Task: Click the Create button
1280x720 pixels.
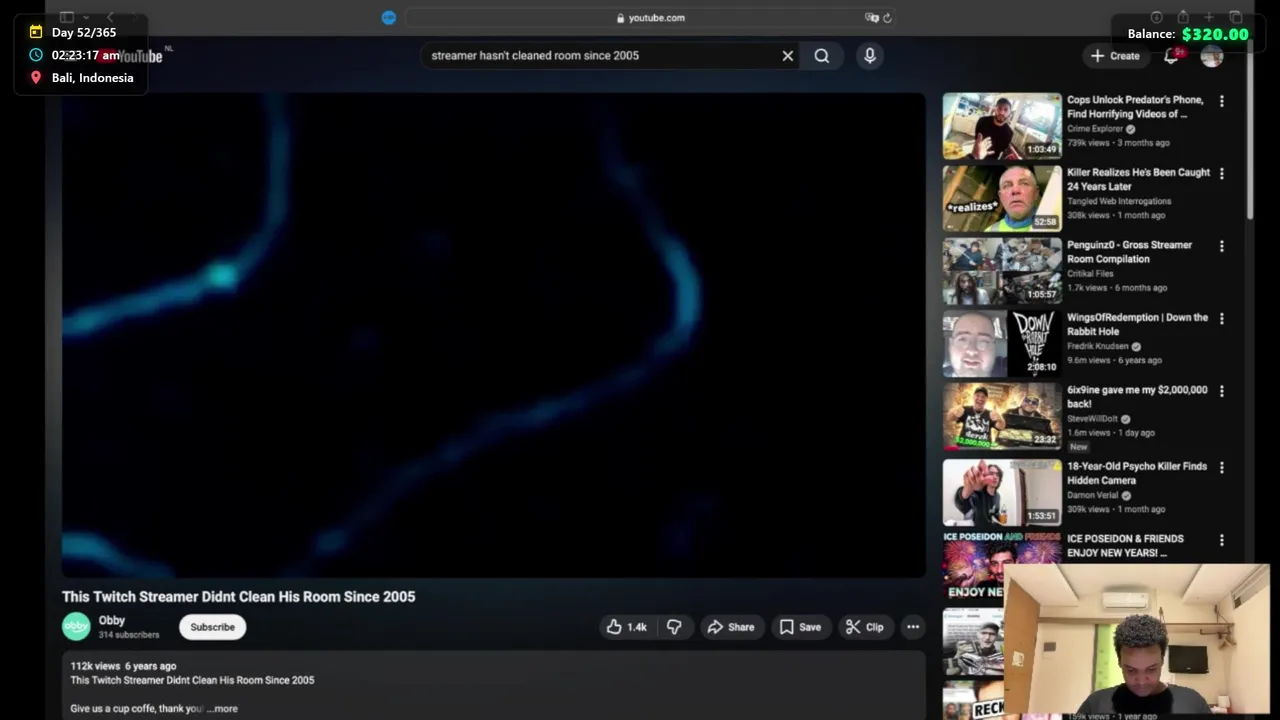Action: [1115, 56]
